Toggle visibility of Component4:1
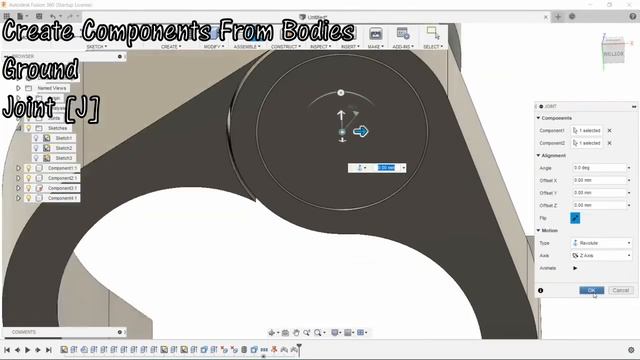Viewport: 640px width, 360px height. pos(29,198)
